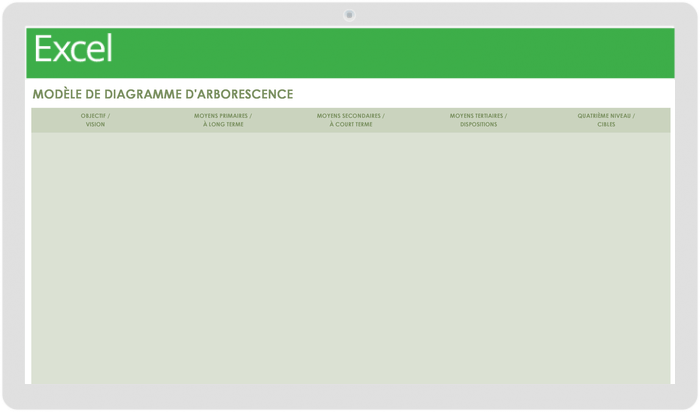Screen dimensions: 700x412
Task: Select the Quatrième niveau header cell
Action: 606,120
